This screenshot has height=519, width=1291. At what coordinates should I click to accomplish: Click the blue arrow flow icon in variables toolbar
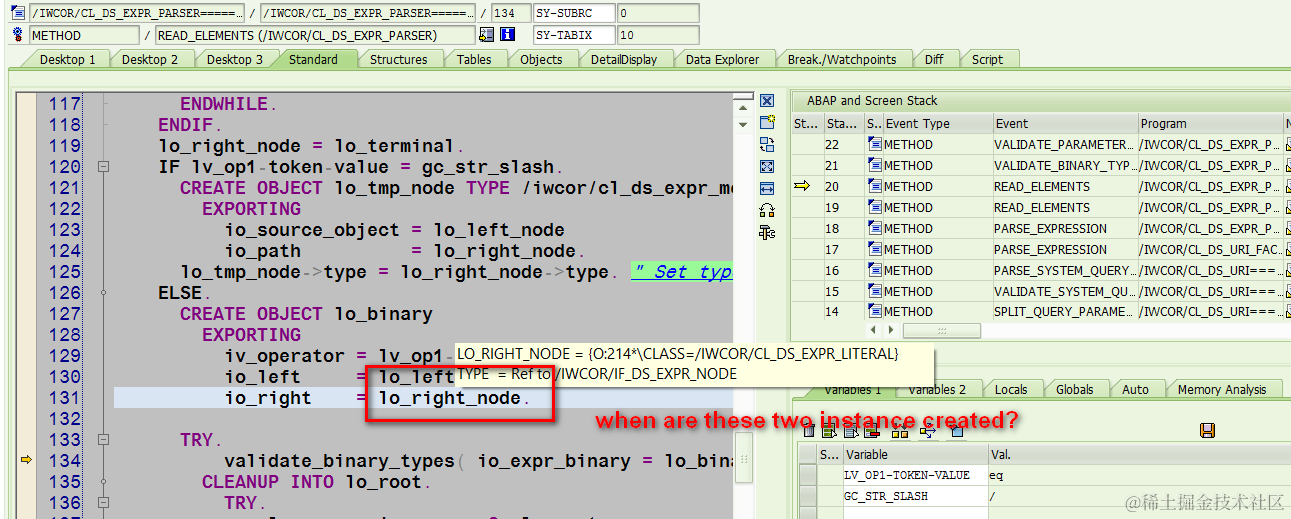tap(927, 431)
